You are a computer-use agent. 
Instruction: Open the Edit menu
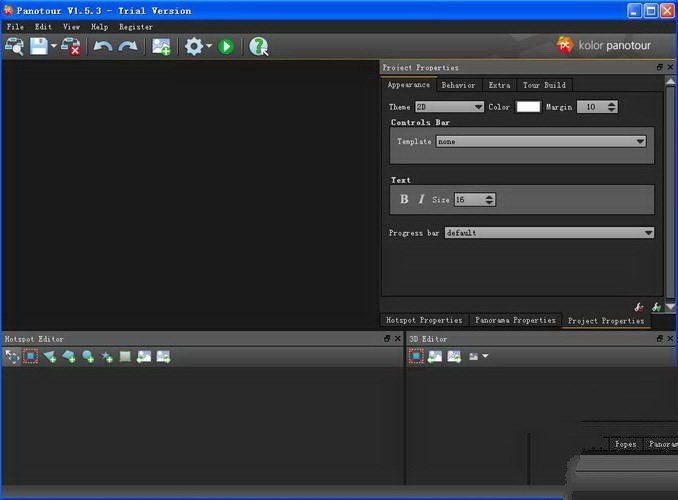(x=43, y=27)
